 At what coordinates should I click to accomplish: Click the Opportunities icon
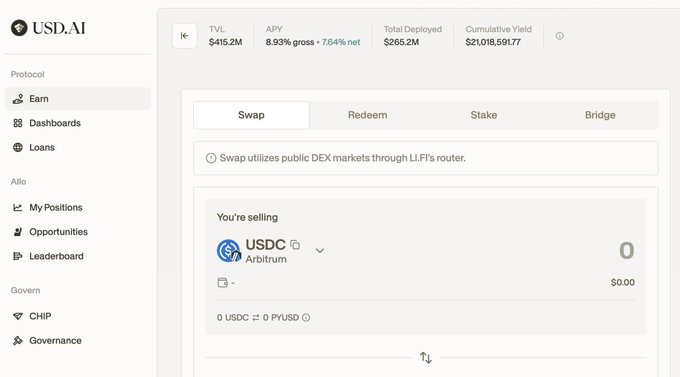18,232
